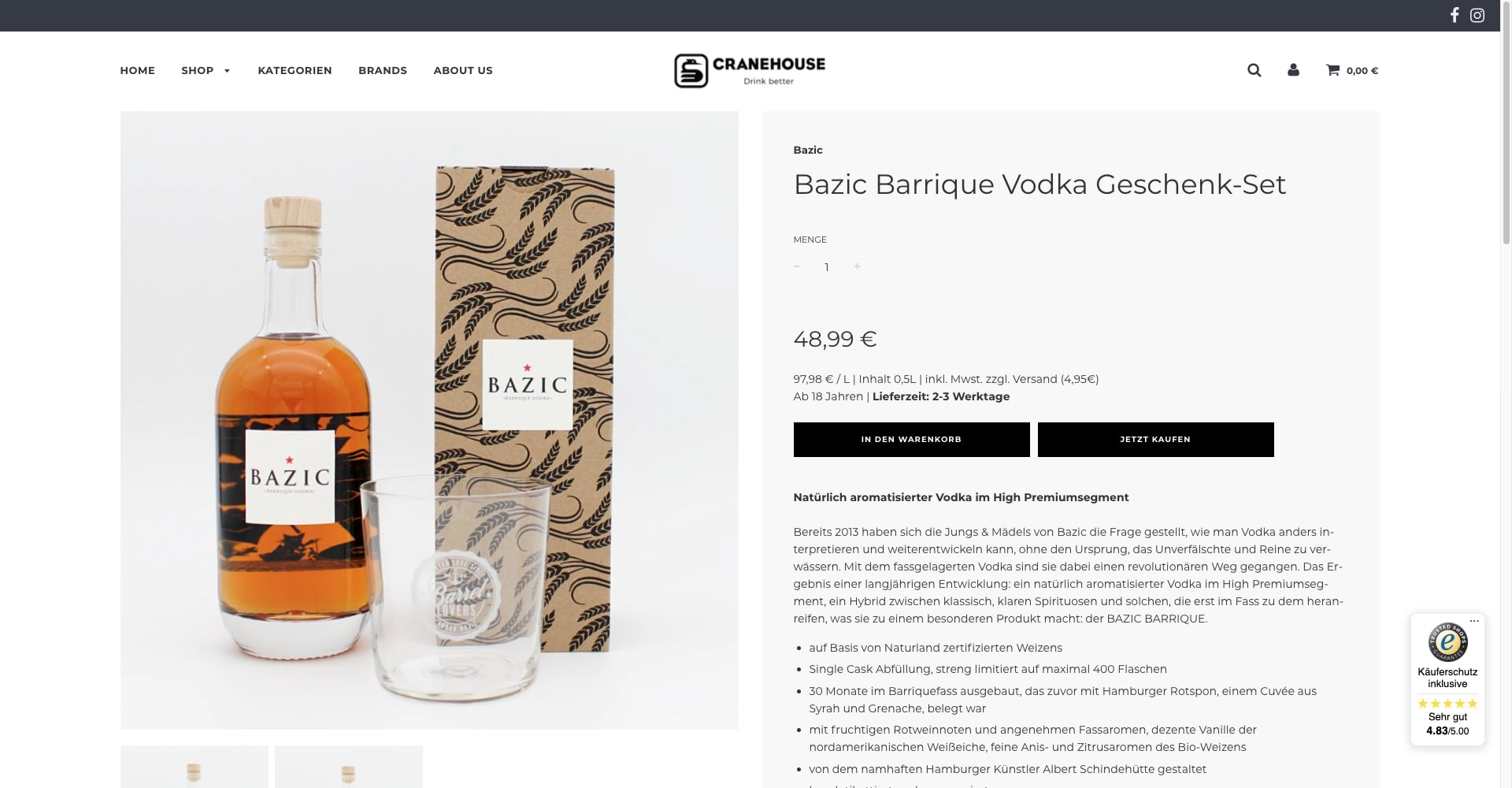The image size is (1512, 788).
Task: Decrease quantity with minus button
Action: tap(796, 267)
